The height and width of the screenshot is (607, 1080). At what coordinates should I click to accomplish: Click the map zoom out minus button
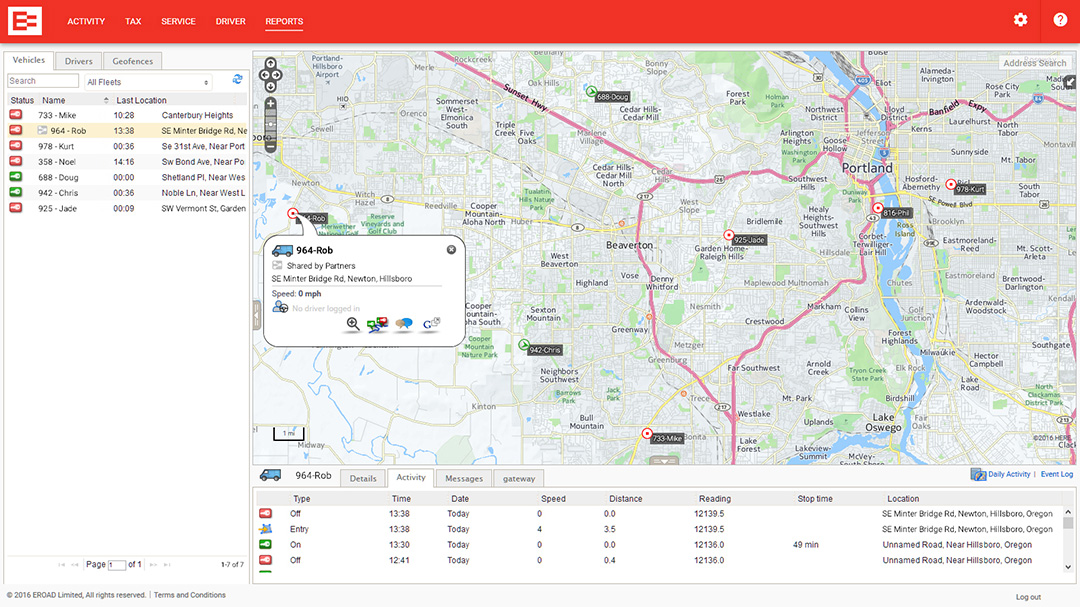[x=271, y=146]
